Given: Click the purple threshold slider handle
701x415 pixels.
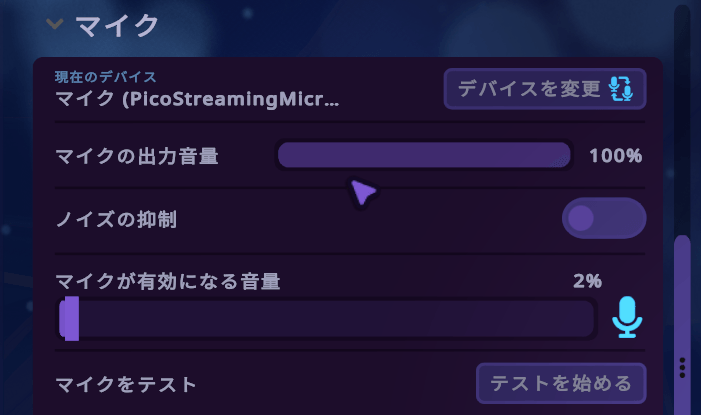Looking at the screenshot, I should (x=69, y=318).
